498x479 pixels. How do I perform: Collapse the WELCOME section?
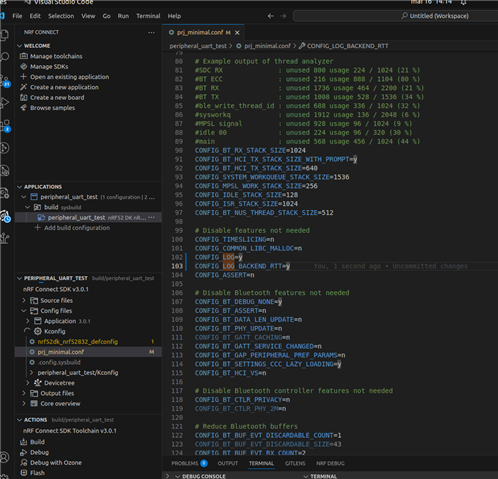click(19, 46)
